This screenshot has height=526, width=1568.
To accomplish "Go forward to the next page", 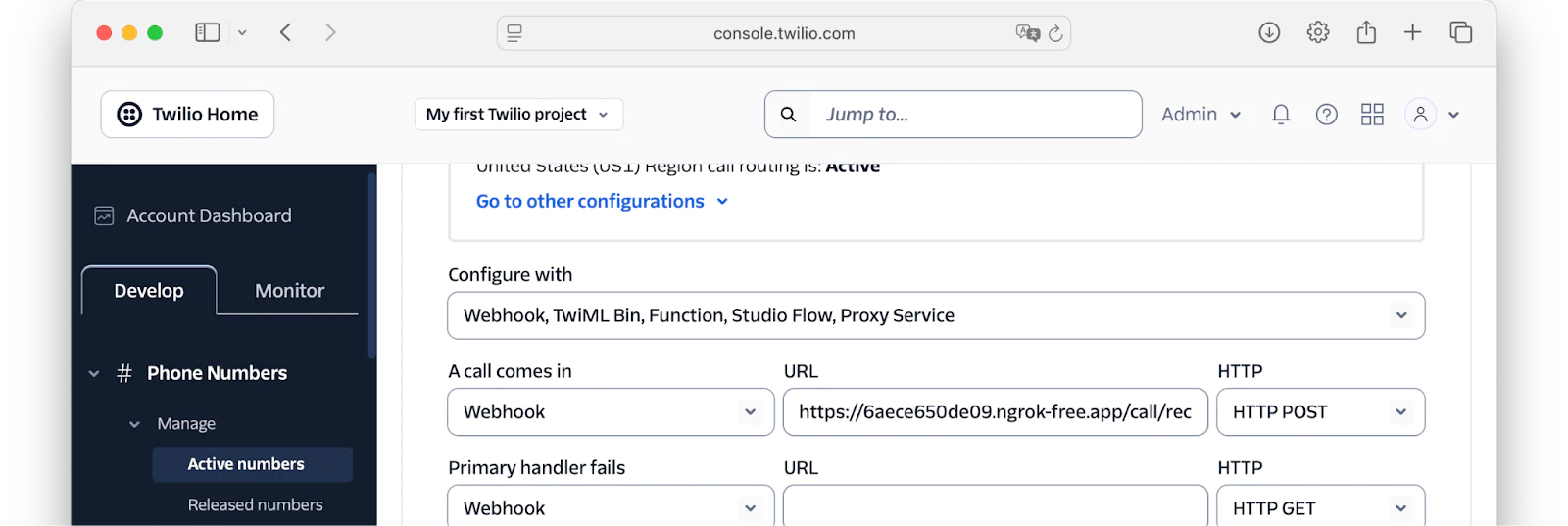I will point(330,32).
